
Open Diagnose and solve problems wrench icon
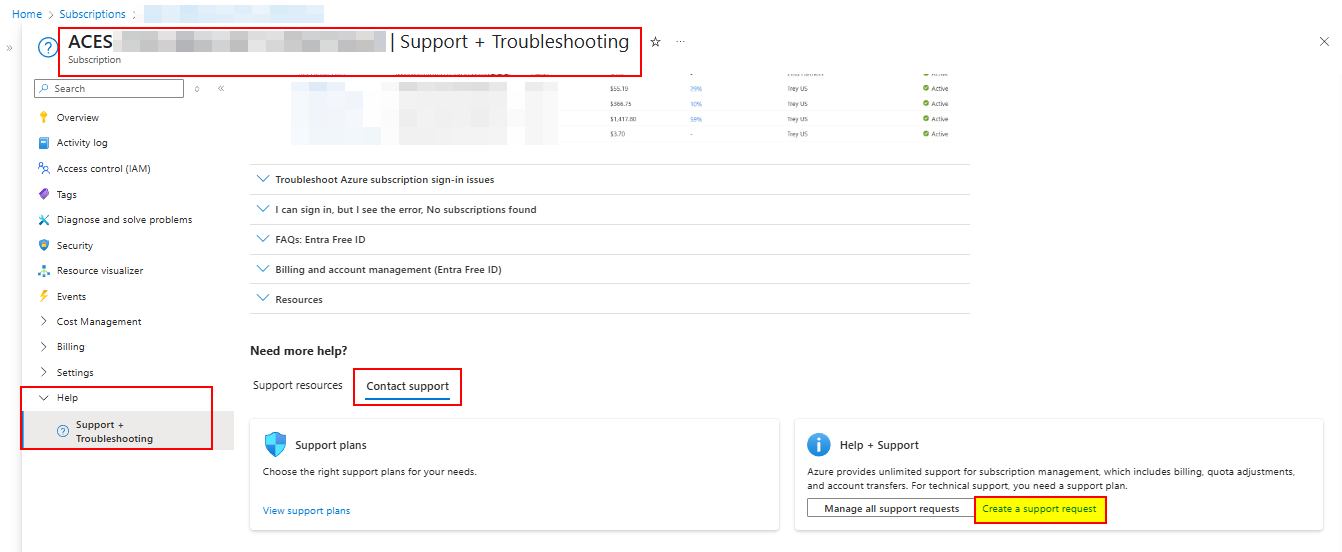pos(43,219)
